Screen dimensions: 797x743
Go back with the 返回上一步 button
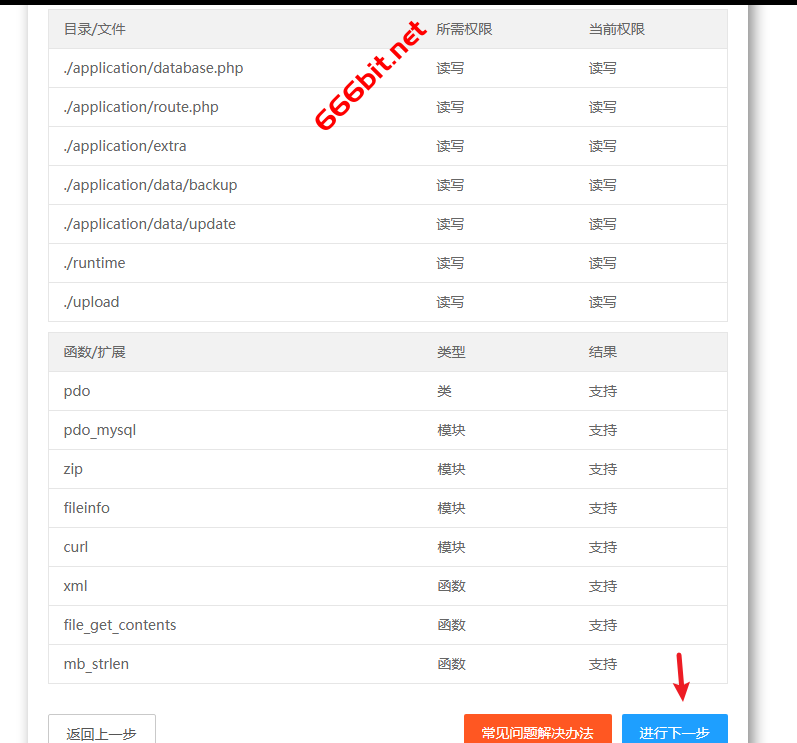point(102,731)
